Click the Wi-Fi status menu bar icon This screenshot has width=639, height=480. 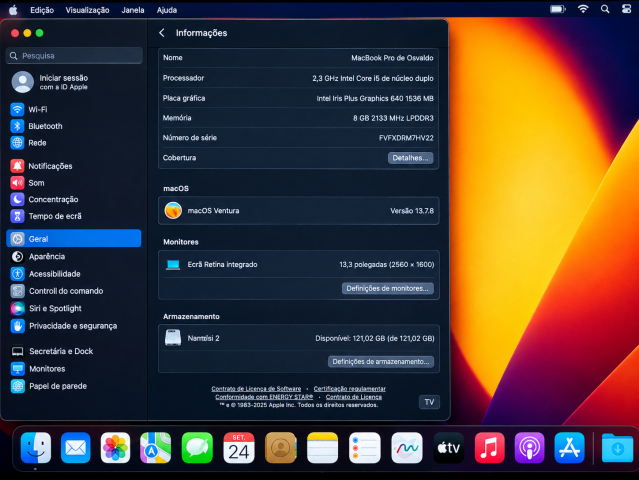tap(583, 9)
